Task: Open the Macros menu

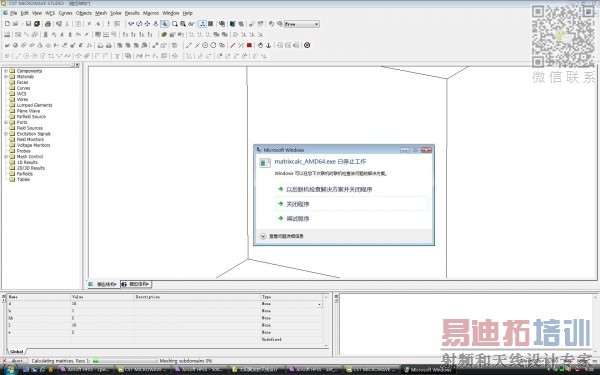Action: tap(151, 13)
